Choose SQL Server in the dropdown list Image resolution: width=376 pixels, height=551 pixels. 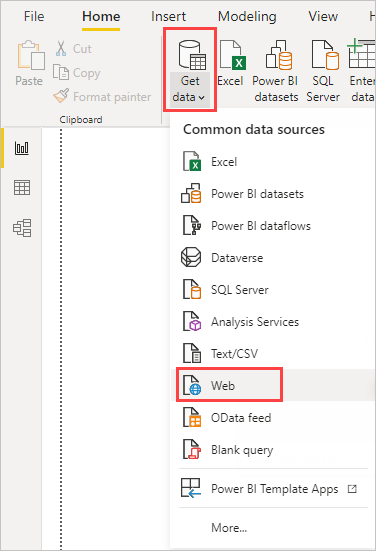pyautogui.click(x=272, y=290)
